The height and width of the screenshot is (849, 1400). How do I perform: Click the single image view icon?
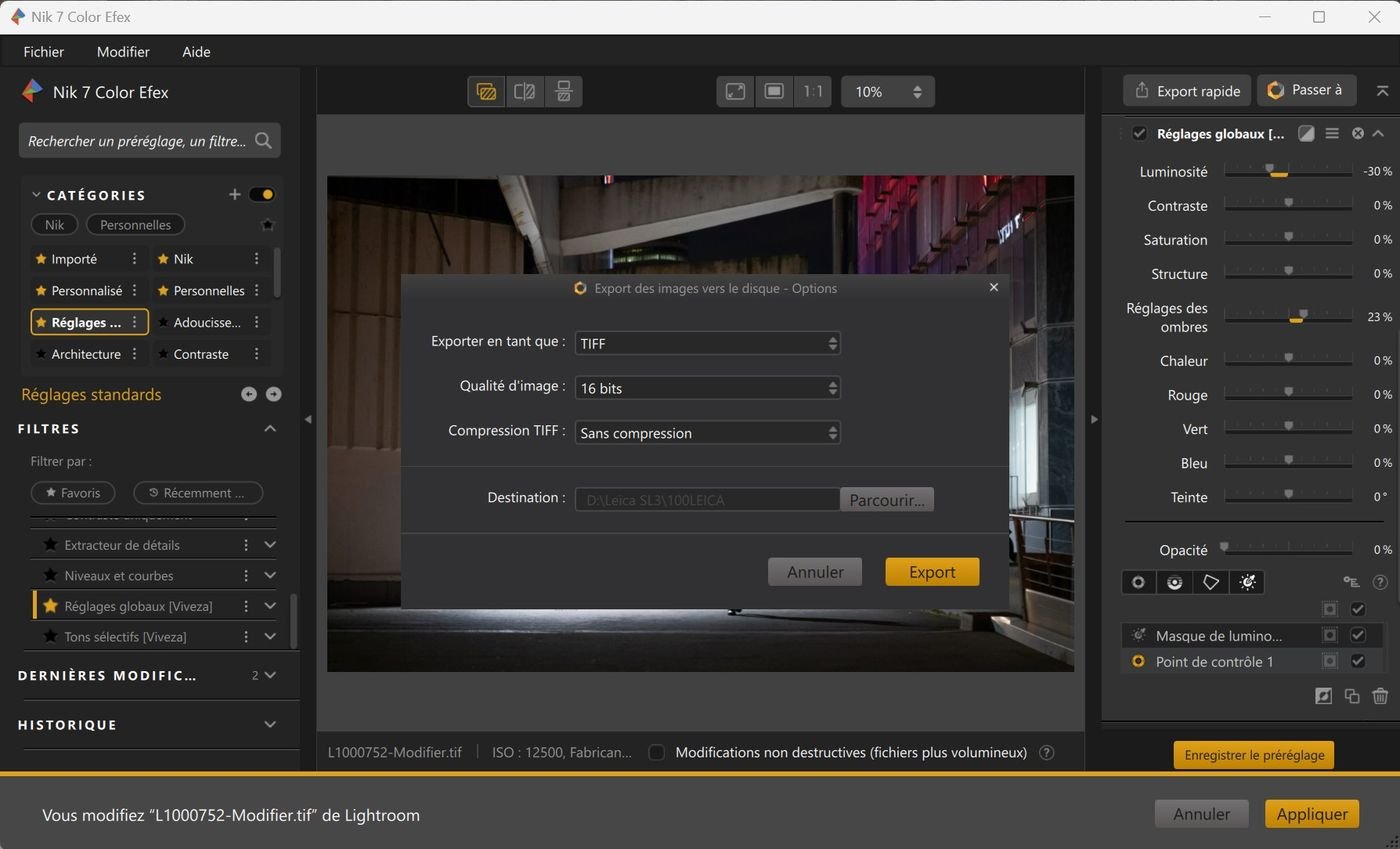[486, 91]
